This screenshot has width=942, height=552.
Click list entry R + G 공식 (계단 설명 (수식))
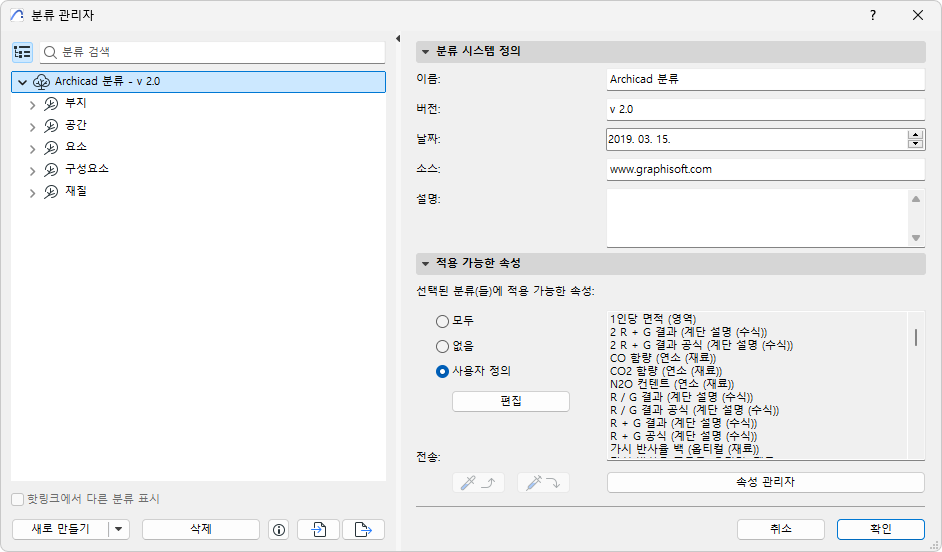pyautogui.click(x=684, y=436)
